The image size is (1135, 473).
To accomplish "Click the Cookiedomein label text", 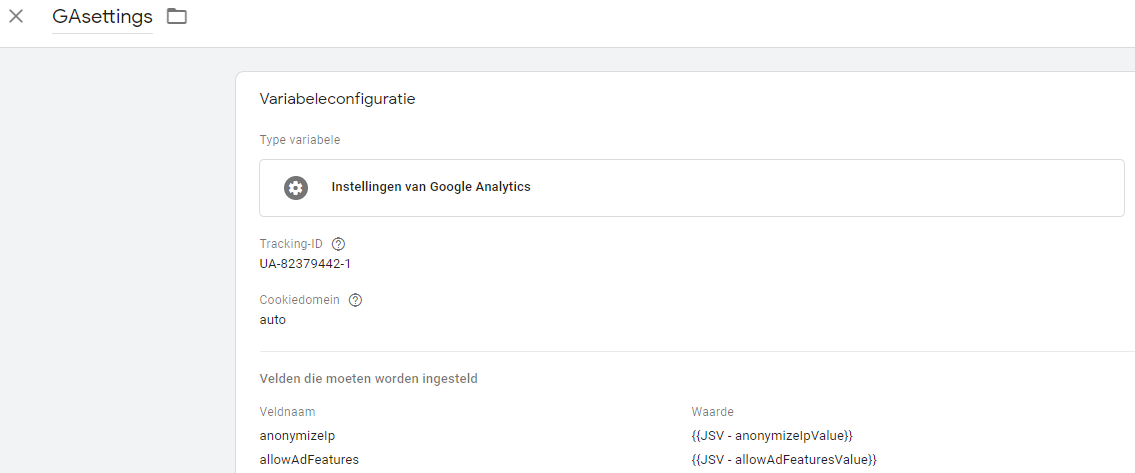I will tap(300, 300).
